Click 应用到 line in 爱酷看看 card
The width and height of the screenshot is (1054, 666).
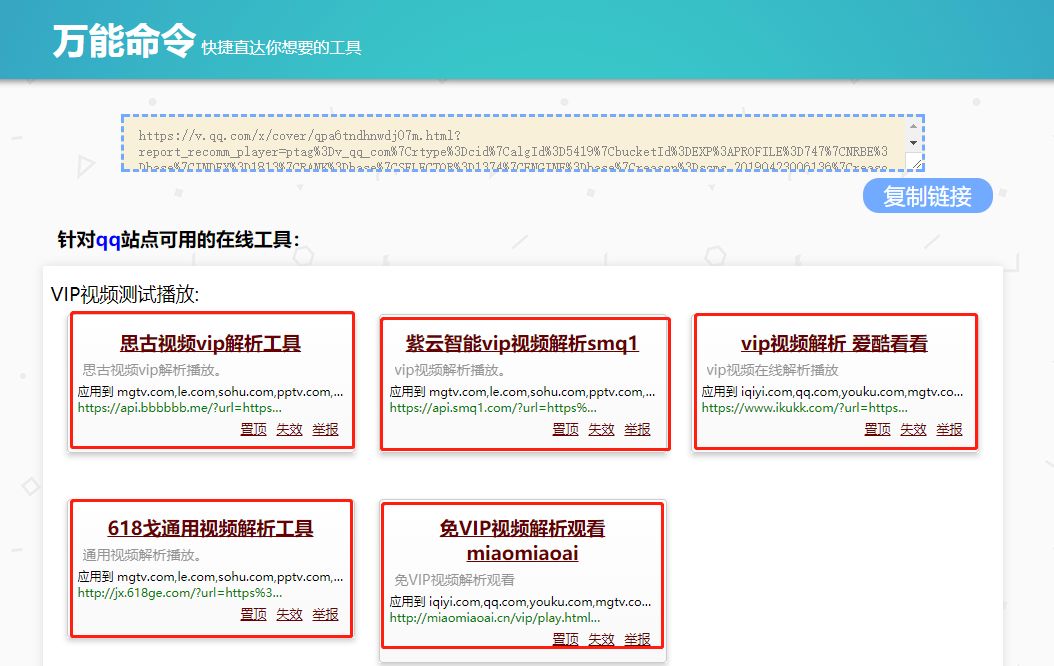[x=832, y=391]
